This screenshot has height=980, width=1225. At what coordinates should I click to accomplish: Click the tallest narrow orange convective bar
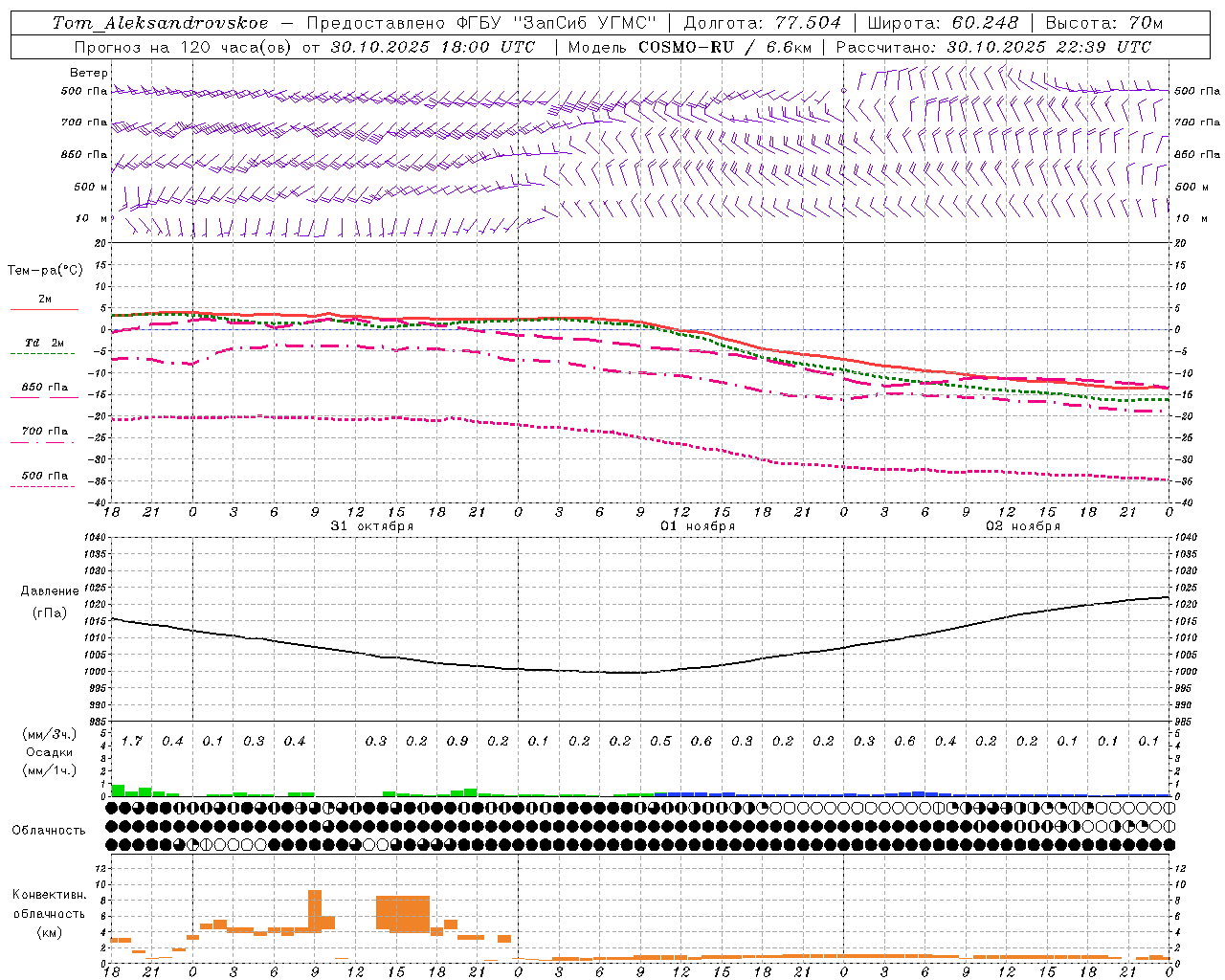(x=315, y=910)
